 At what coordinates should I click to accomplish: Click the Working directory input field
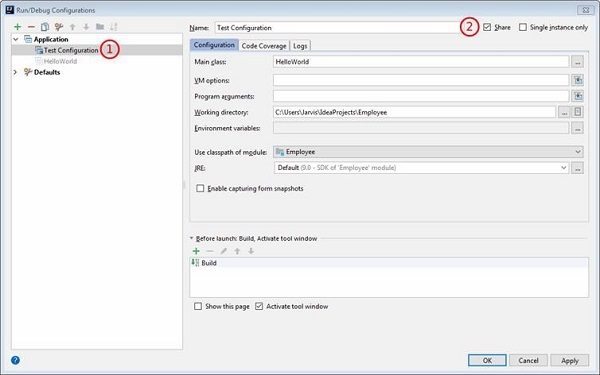pos(414,112)
